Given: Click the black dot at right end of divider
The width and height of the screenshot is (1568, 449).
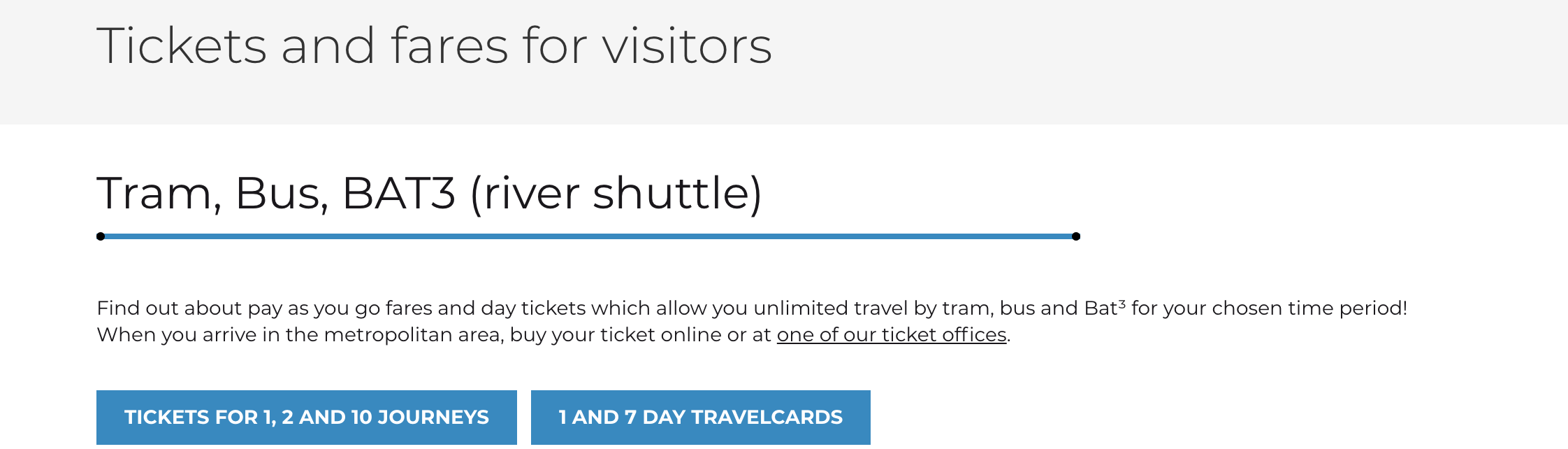Looking at the screenshot, I should coord(1076,236).
